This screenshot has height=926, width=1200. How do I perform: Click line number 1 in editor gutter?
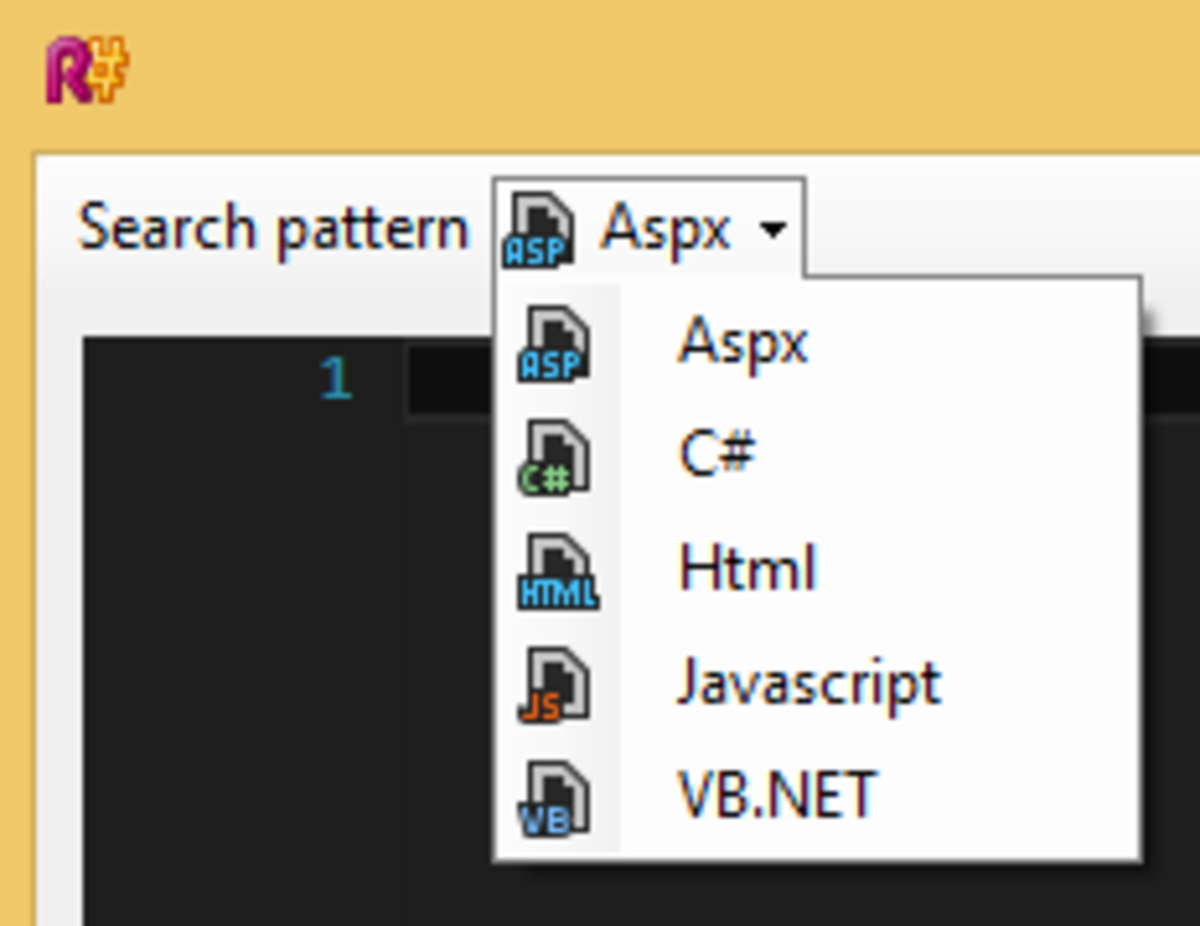pos(336,379)
